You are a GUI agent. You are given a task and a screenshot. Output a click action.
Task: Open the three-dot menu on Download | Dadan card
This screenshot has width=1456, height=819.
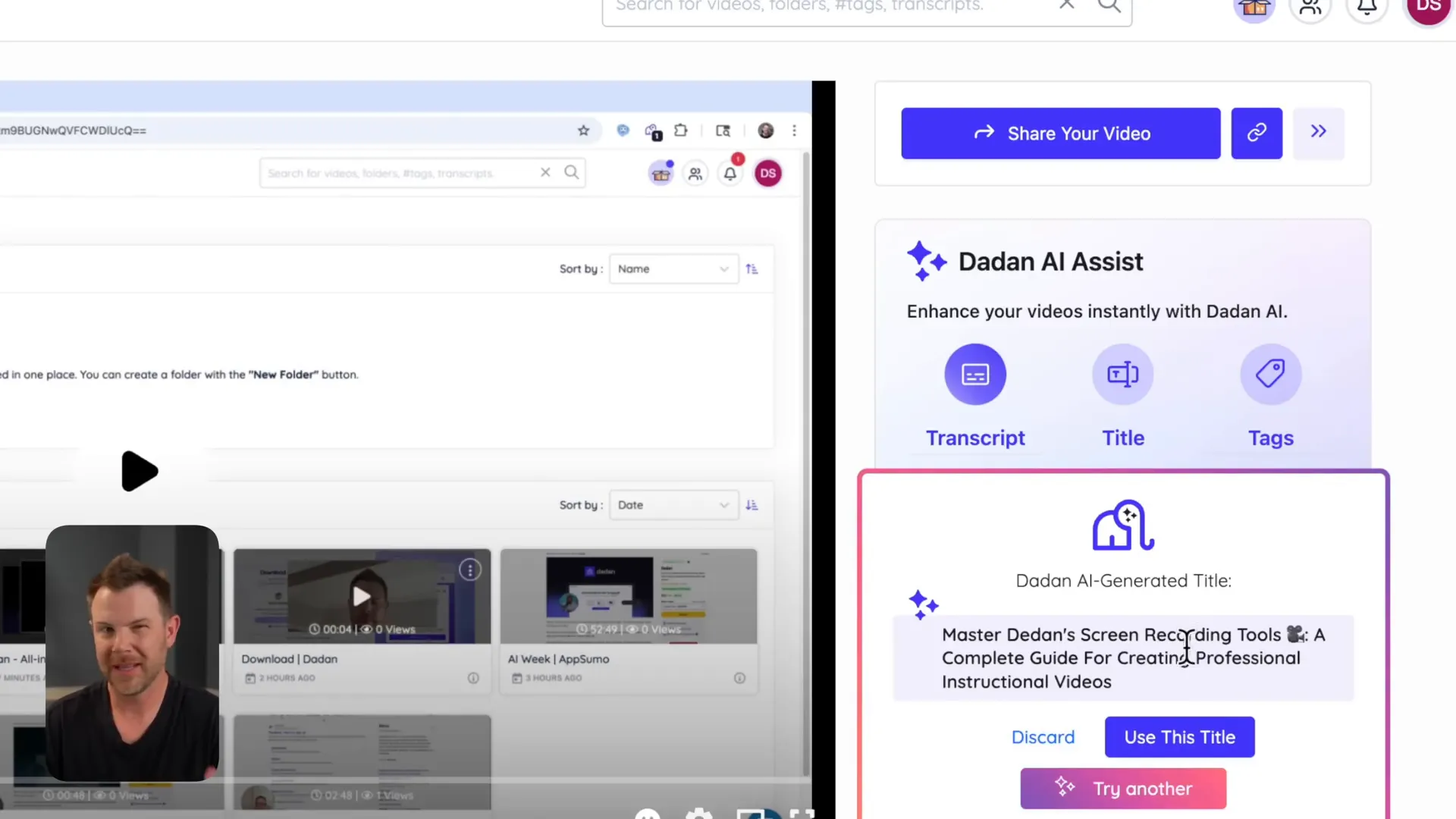pyautogui.click(x=470, y=570)
